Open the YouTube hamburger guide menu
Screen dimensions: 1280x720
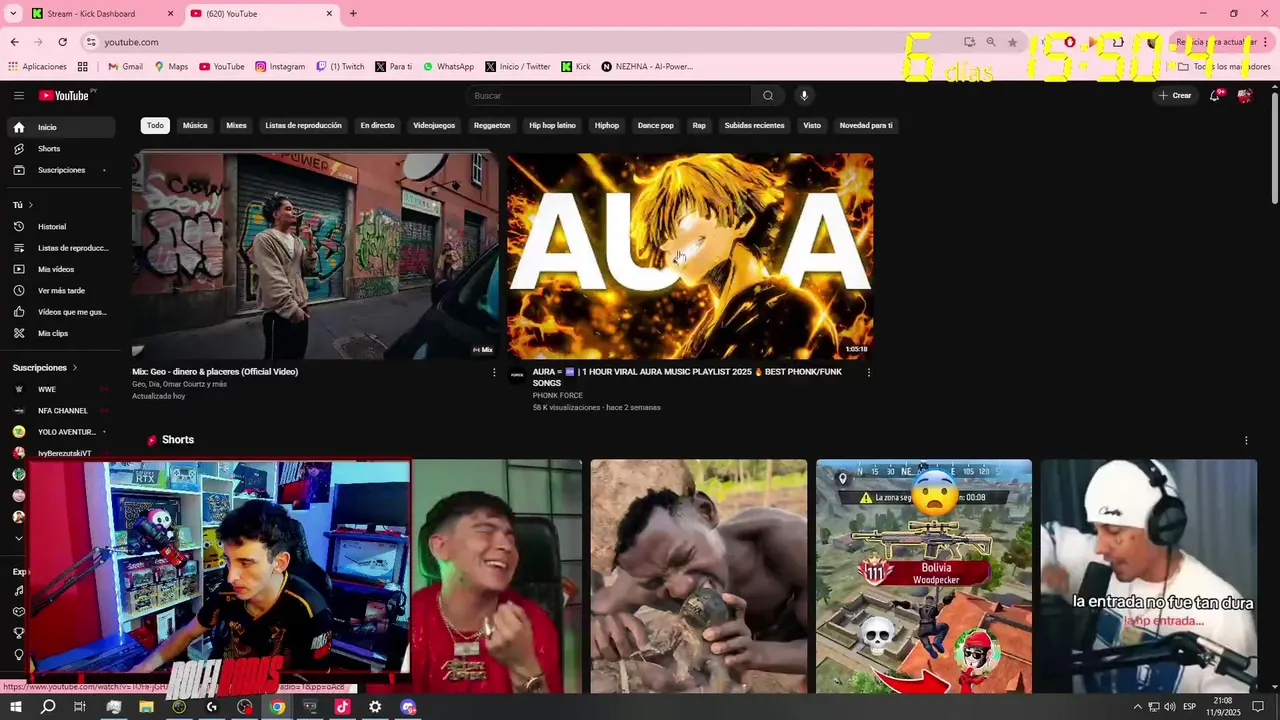click(19, 95)
